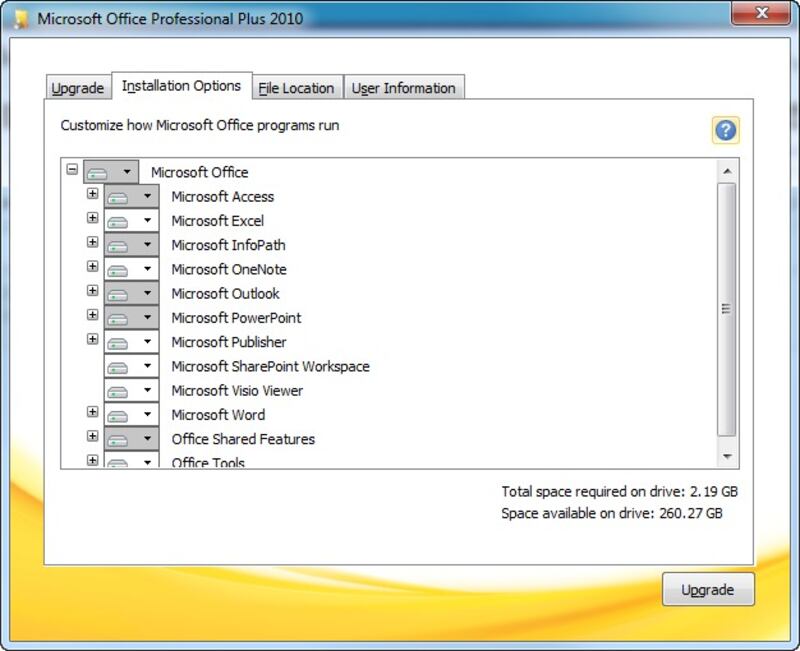
Task: Click the scroll down arrow in the feature list
Action: point(727,456)
